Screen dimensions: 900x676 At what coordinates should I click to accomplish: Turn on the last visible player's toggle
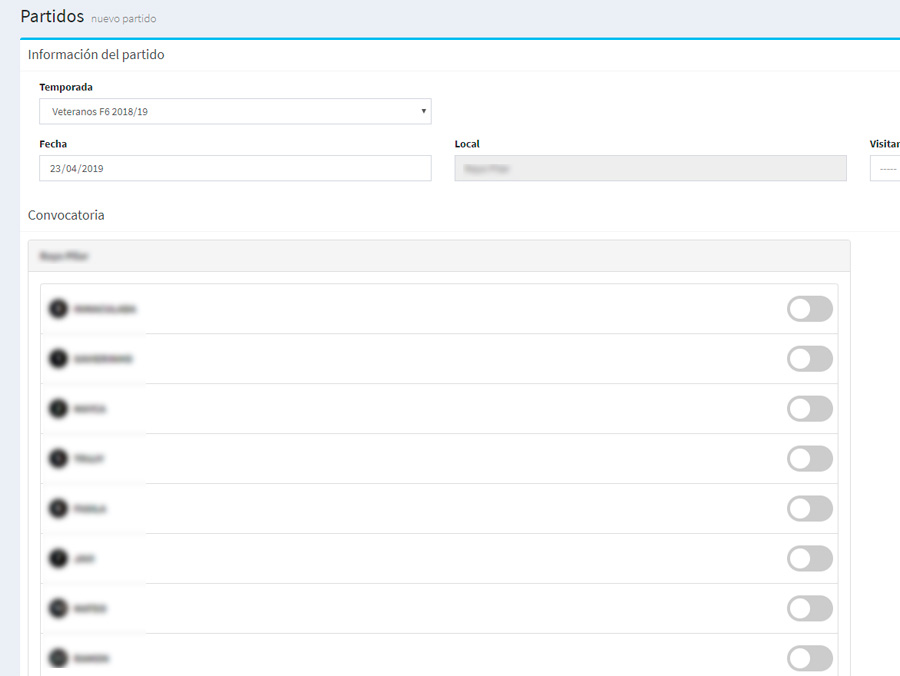click(x=809, y=659)
